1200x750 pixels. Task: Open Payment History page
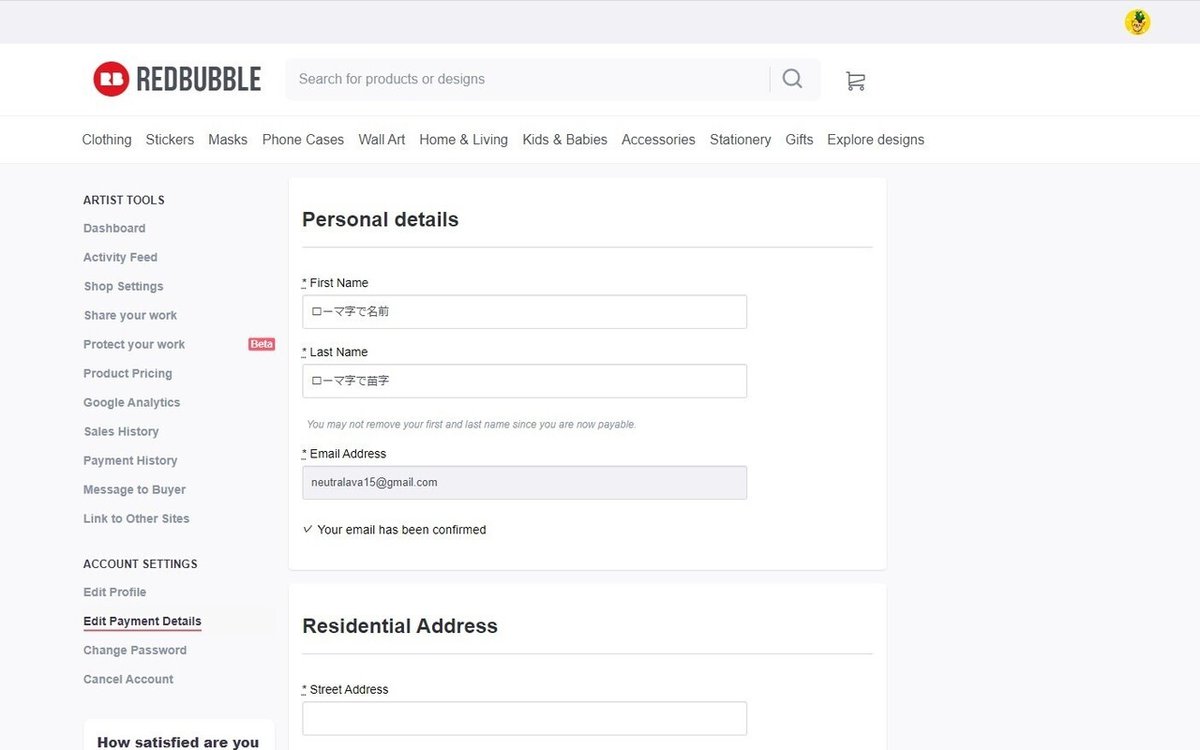[130, 460]
